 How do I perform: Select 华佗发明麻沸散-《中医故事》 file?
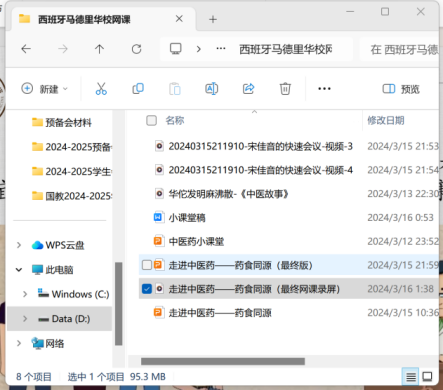coord(228,194)
